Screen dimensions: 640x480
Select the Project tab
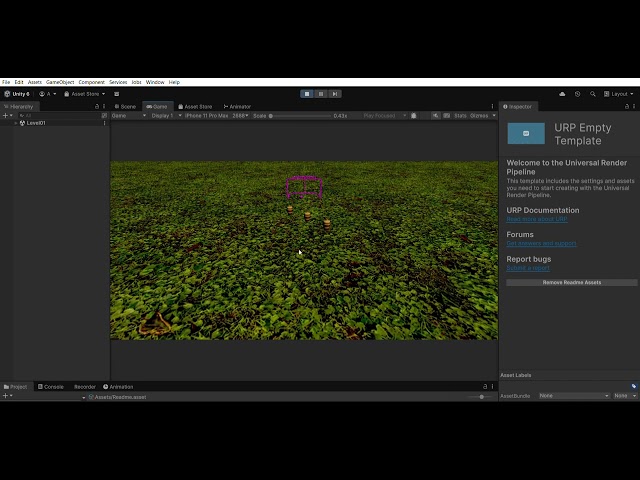(x=15, y=387)
